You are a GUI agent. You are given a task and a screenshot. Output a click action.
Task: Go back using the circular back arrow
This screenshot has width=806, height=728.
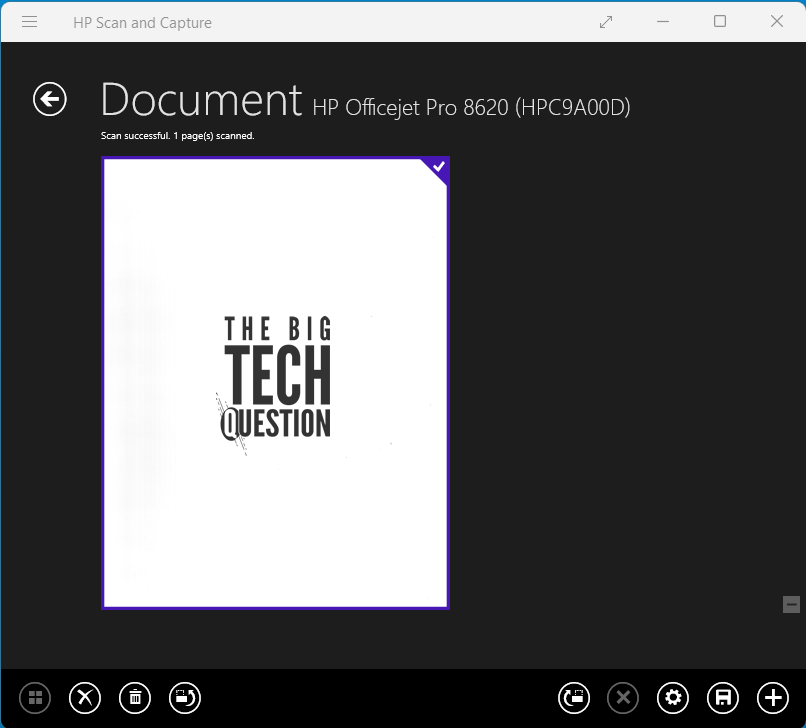[49, 100]
